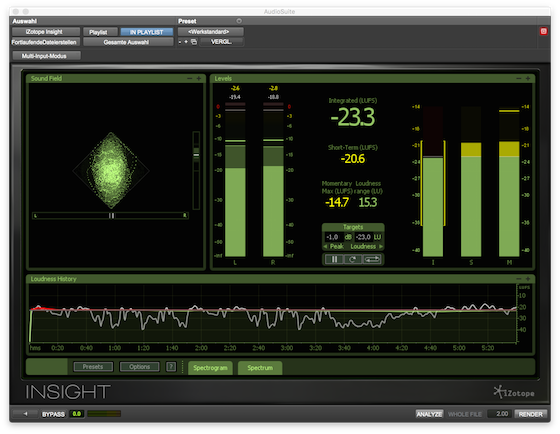560x434 pixels.
Task: Toggle the VERGL. compare button
Action: click(221, 42)
